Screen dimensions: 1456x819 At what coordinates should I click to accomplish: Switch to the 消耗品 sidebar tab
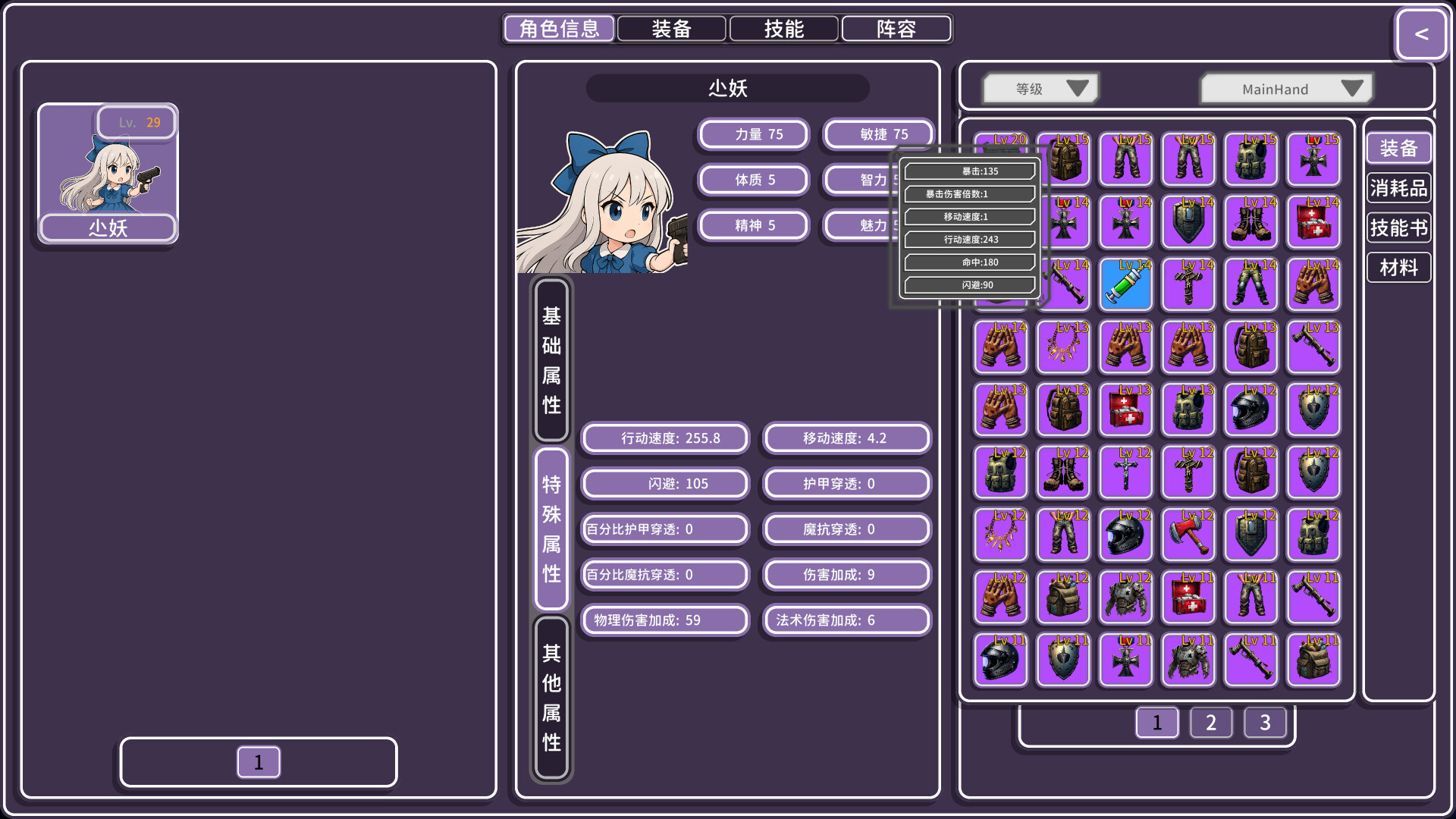click(1398, 188)
